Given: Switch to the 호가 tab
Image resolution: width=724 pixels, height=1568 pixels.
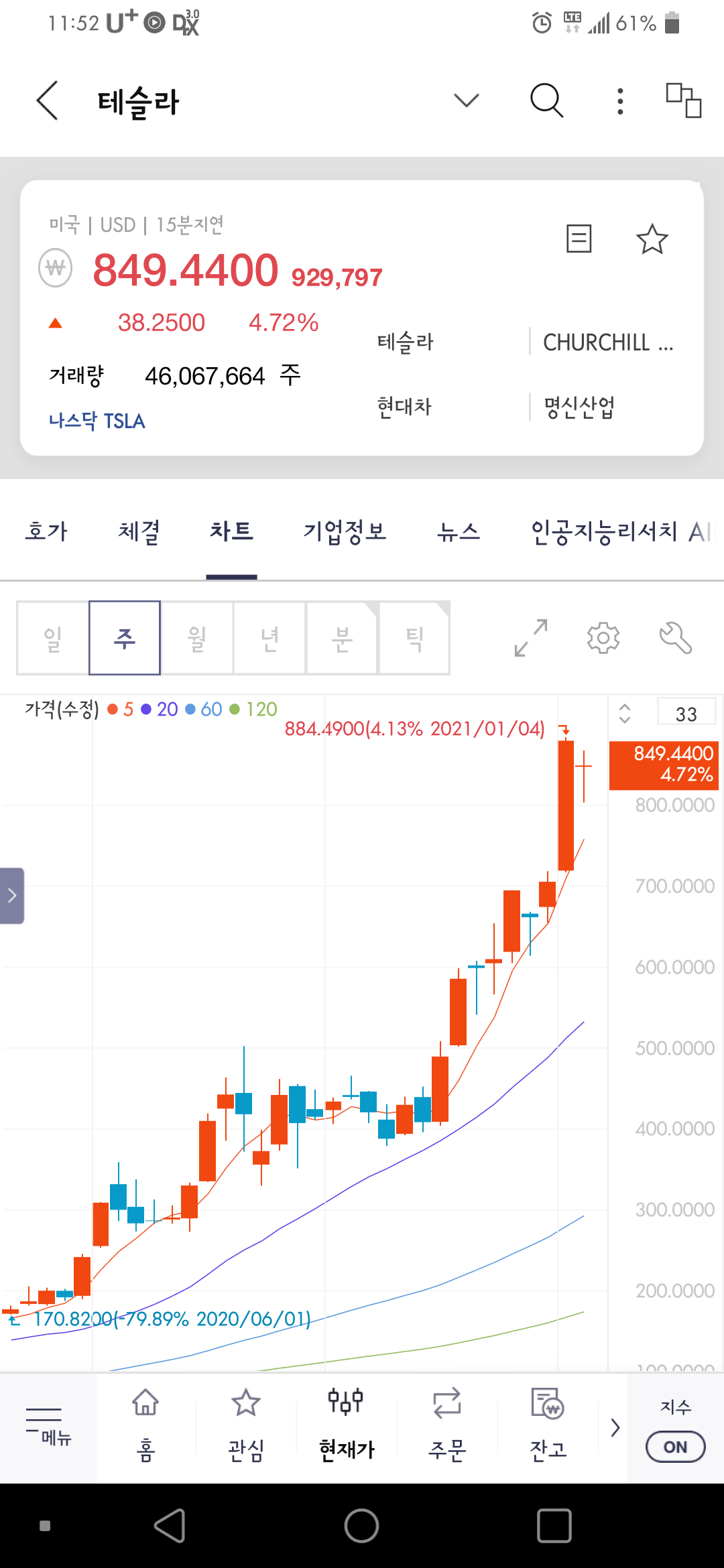Looking at the screenshot, I should point(46,531).
